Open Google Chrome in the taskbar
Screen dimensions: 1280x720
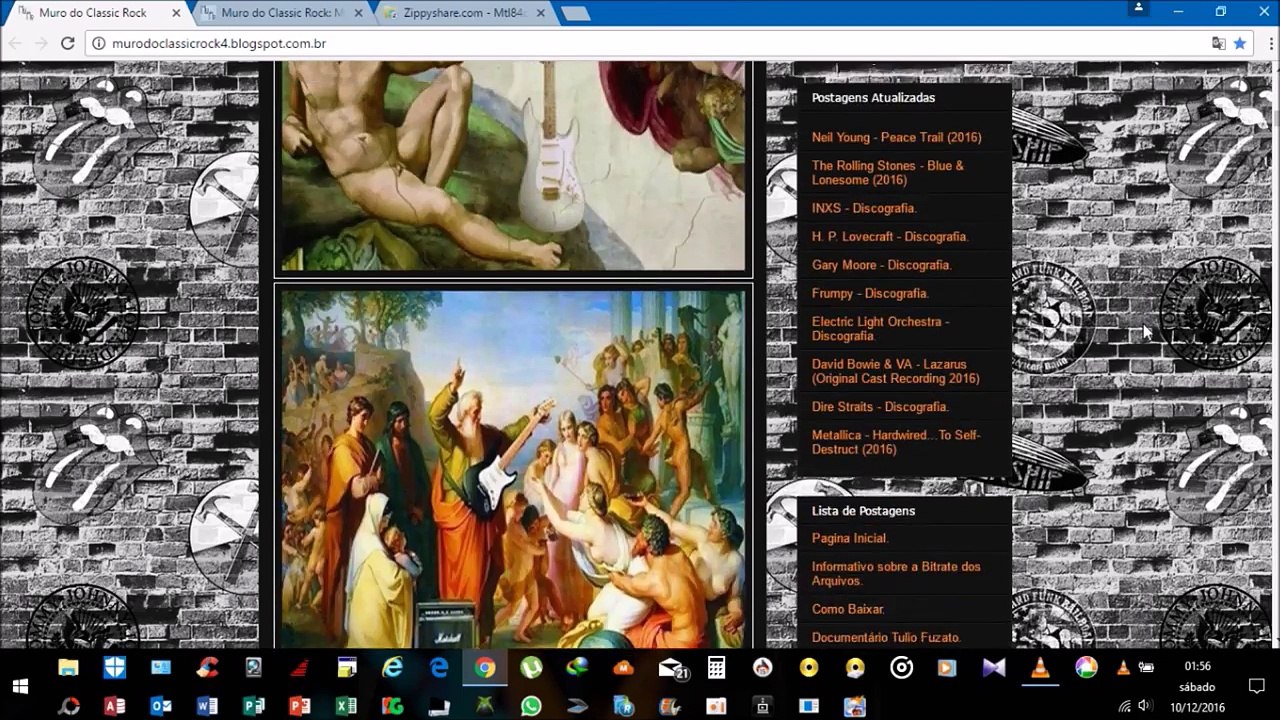tap(485, 667)
